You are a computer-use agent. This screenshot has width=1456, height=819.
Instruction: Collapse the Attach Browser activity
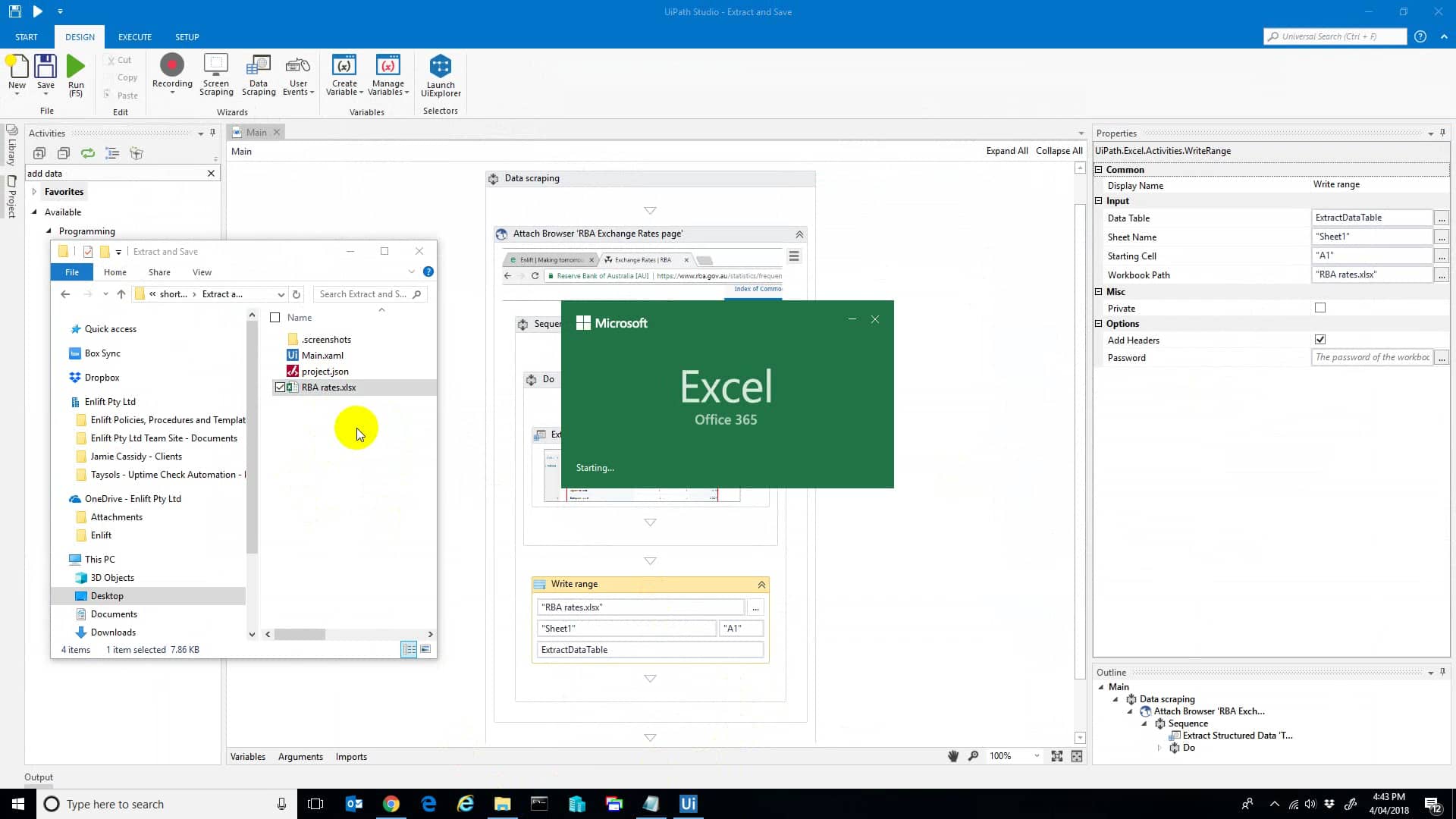(799, 234)
